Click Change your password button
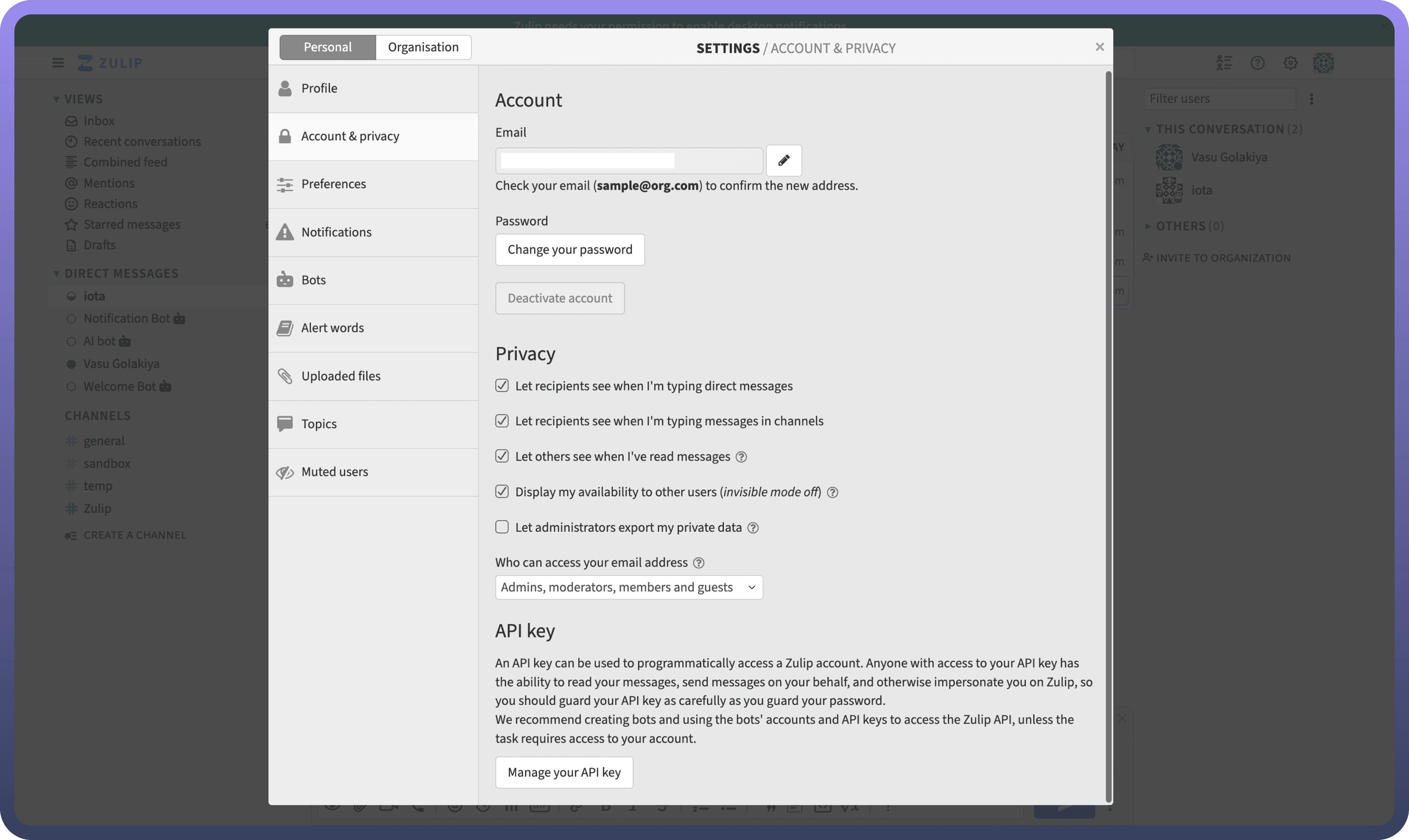 tap(570, 250)
